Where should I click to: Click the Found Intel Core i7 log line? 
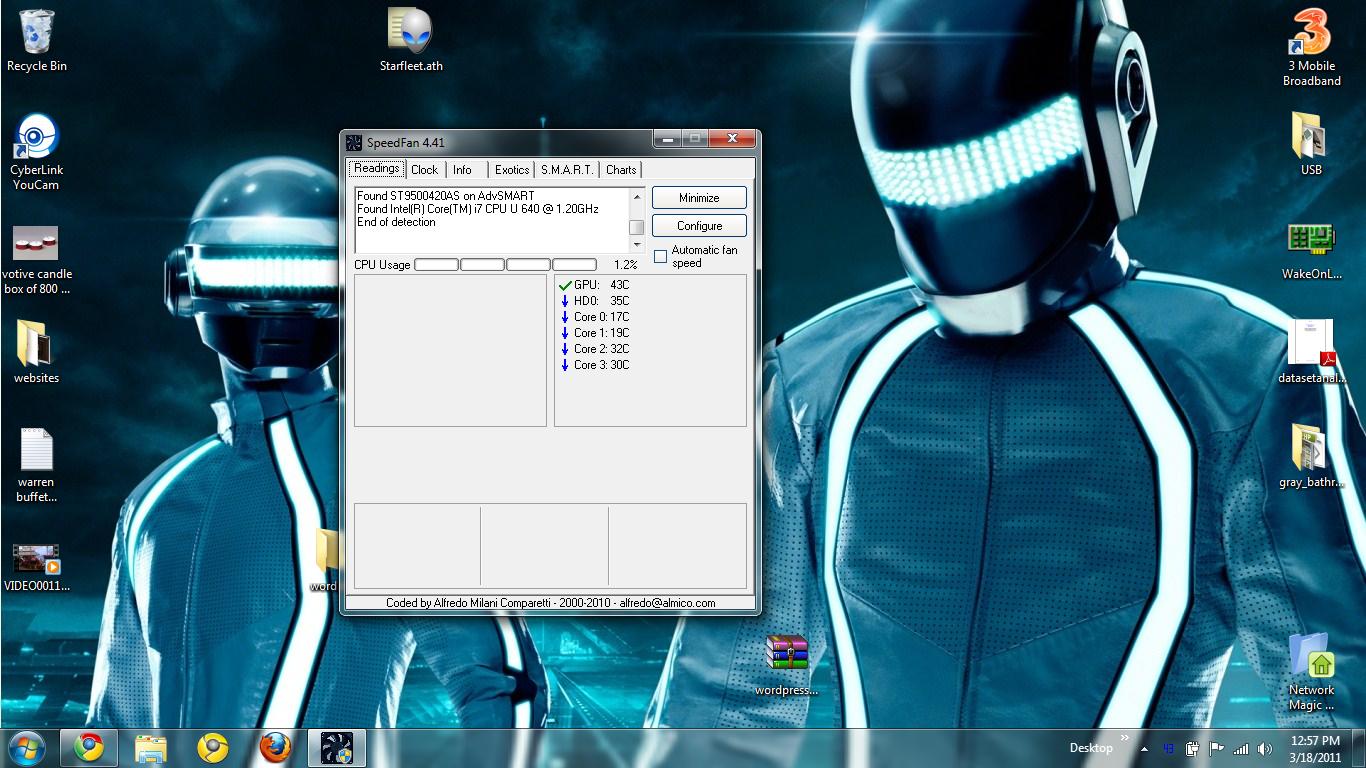tap(478, 209)
